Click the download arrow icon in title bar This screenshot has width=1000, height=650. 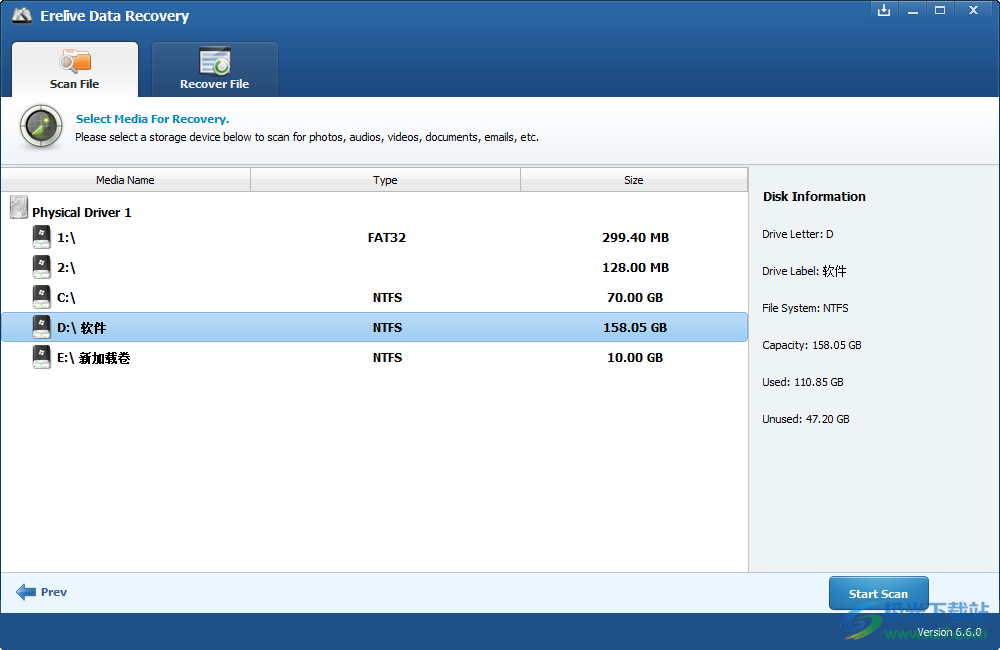(883, 10)
